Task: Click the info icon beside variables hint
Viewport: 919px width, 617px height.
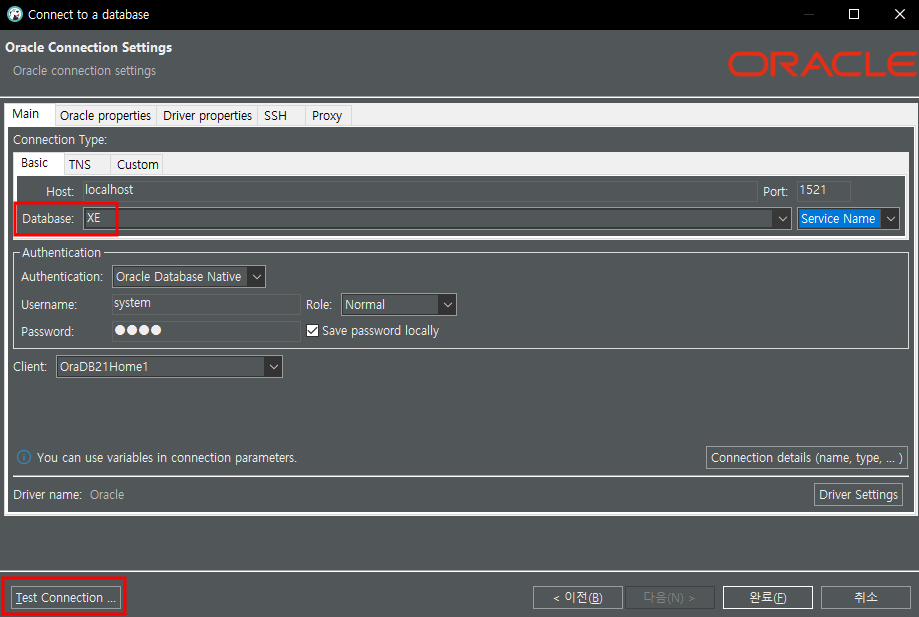Action: 23,457
